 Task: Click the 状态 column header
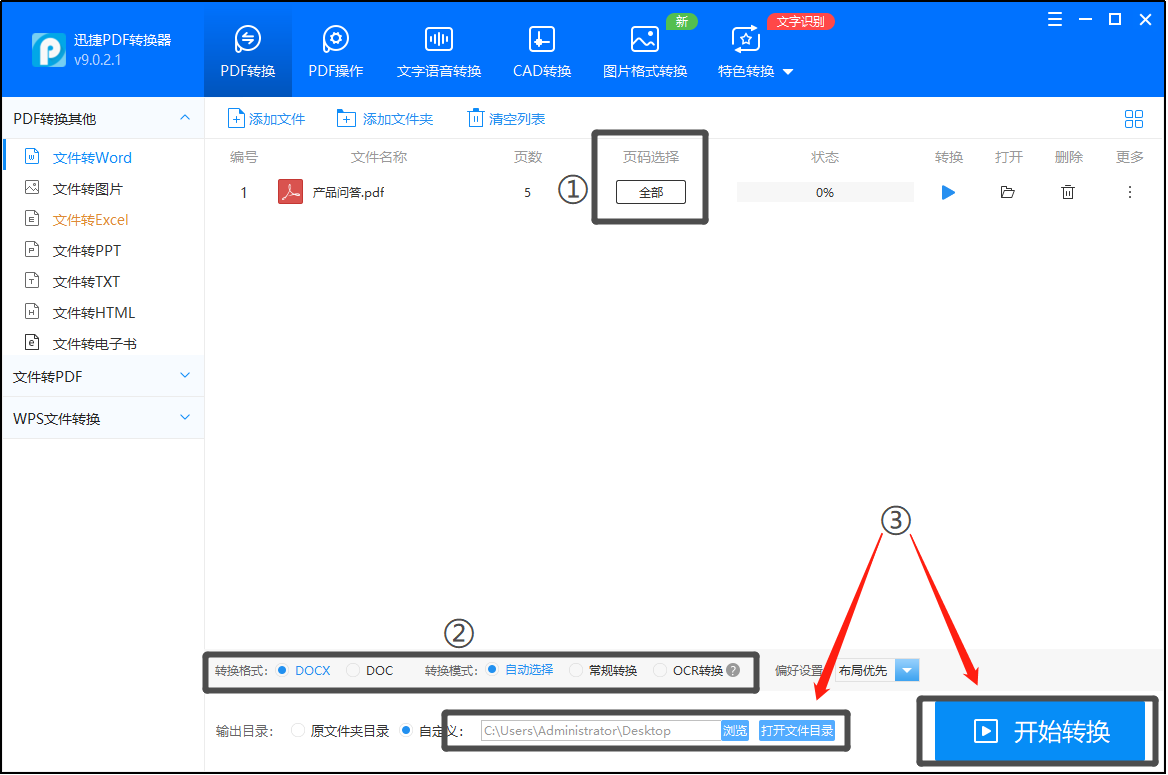[825, 157]
